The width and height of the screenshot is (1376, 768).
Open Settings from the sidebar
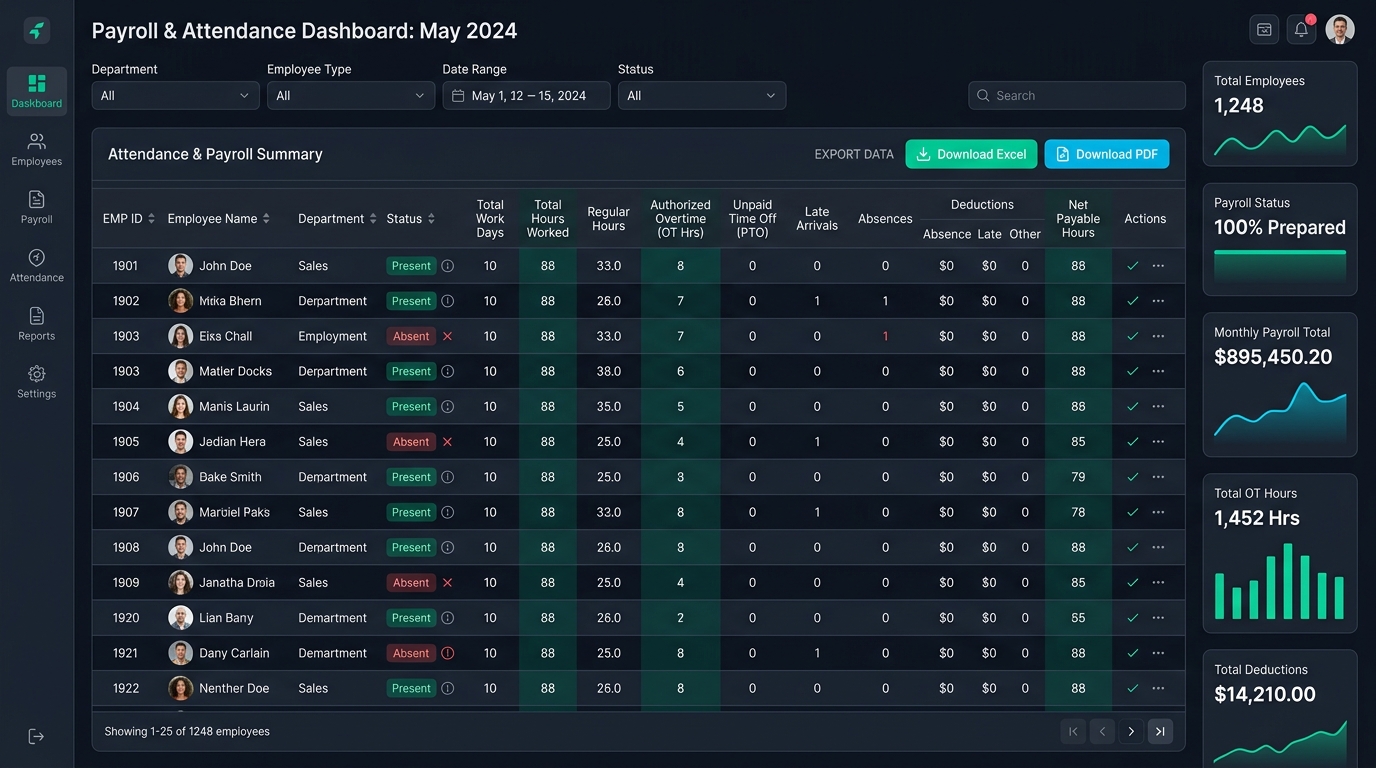(37, 382)
